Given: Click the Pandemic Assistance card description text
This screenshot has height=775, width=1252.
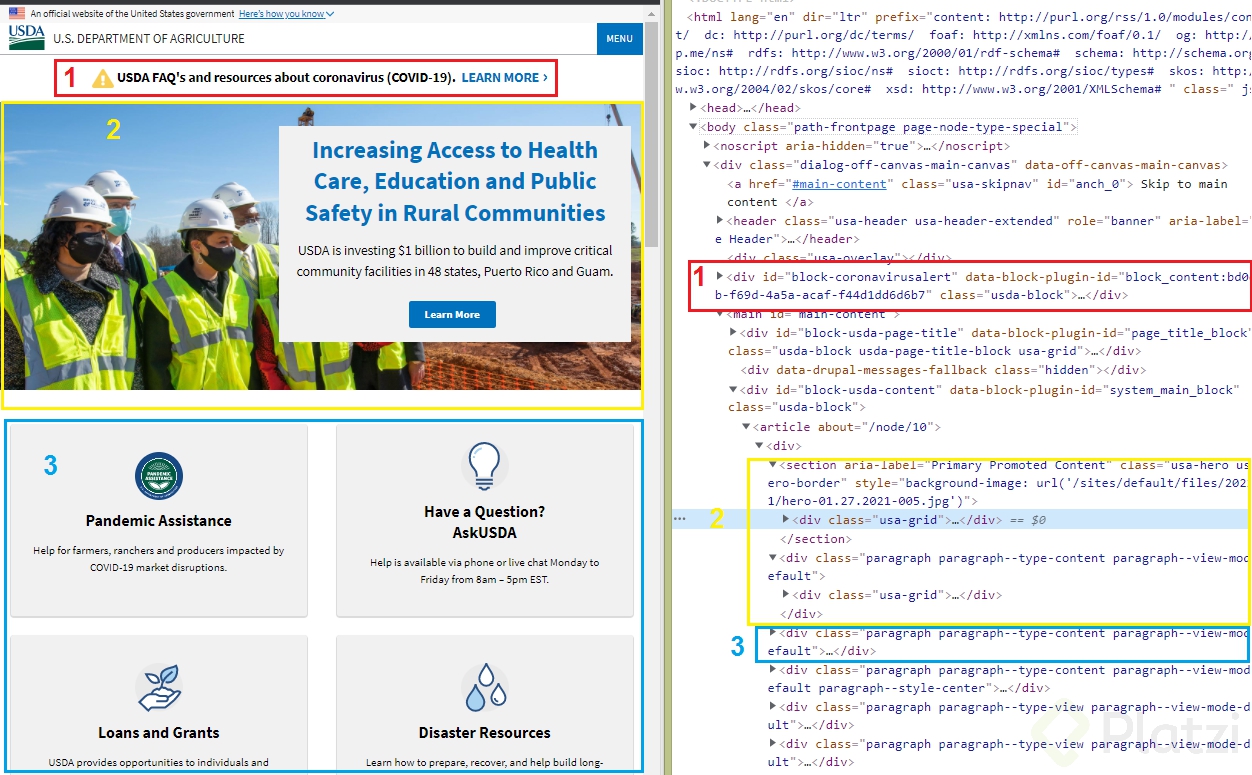Looking at the screenshot, I should [159, 559].
